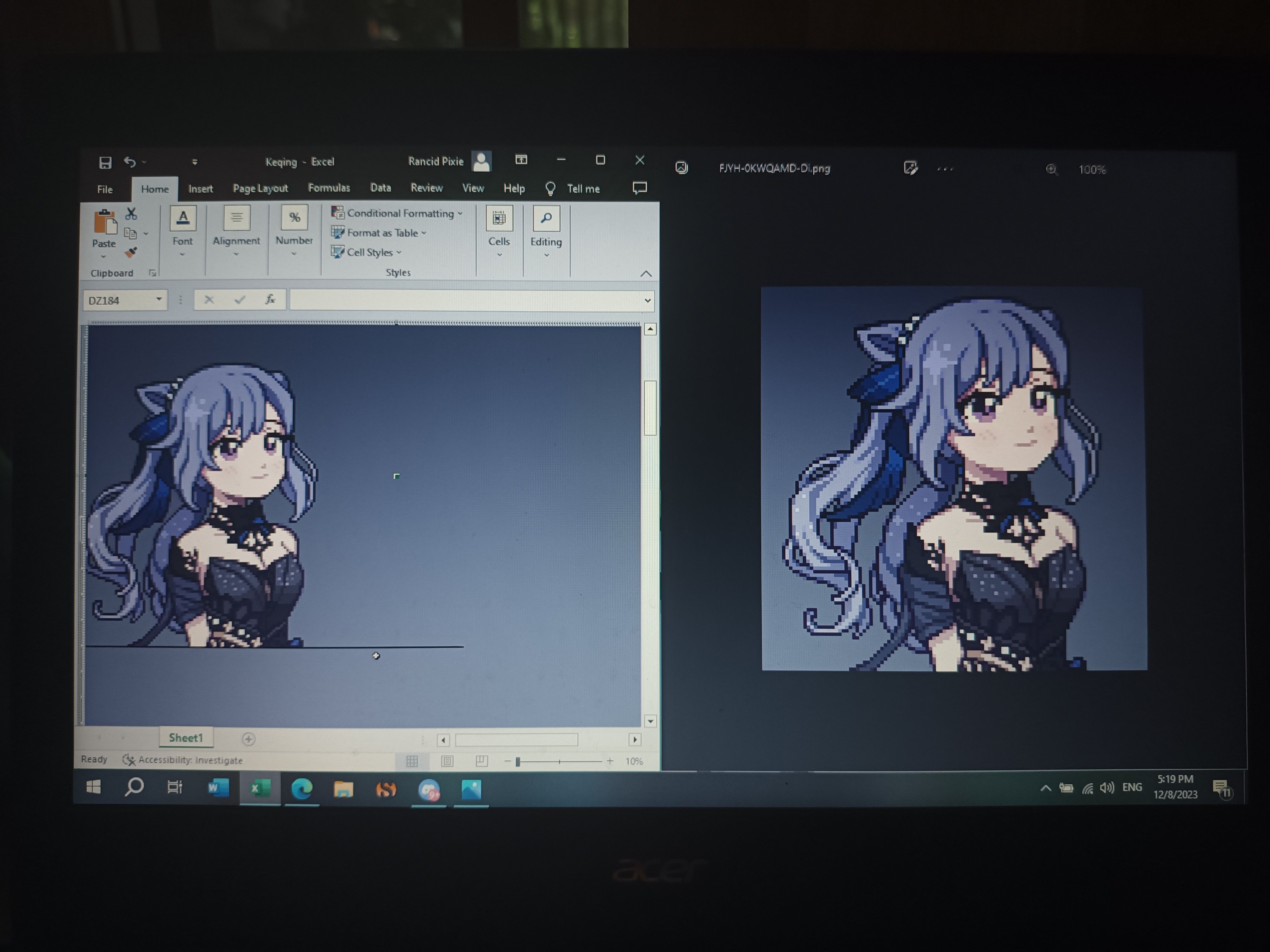Toggle Page Layout view in the status bar
This screenshot has height=952, width=1270.
click(447, 760)
